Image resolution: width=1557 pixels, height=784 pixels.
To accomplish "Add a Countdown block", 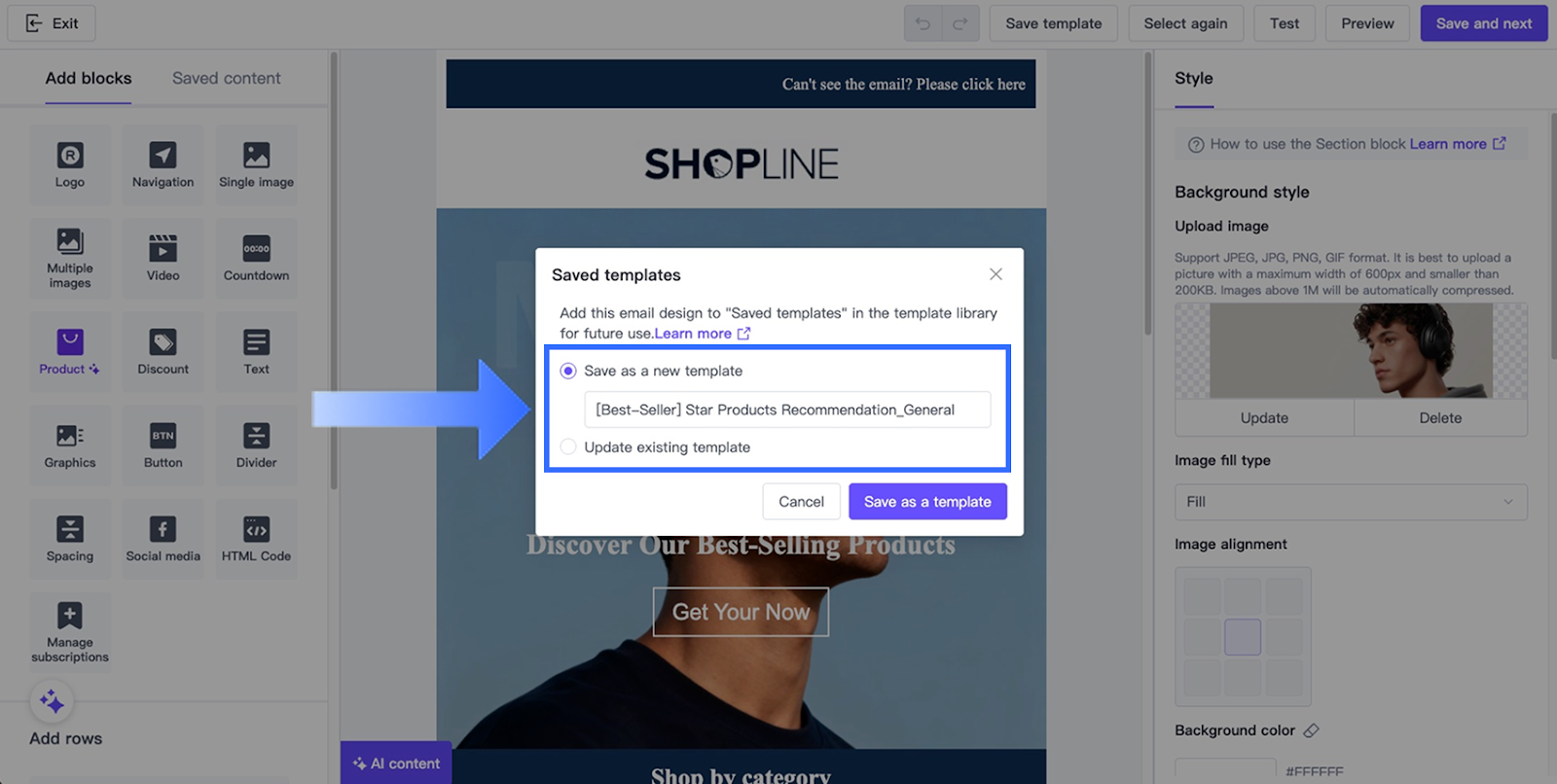I will 256,259.
